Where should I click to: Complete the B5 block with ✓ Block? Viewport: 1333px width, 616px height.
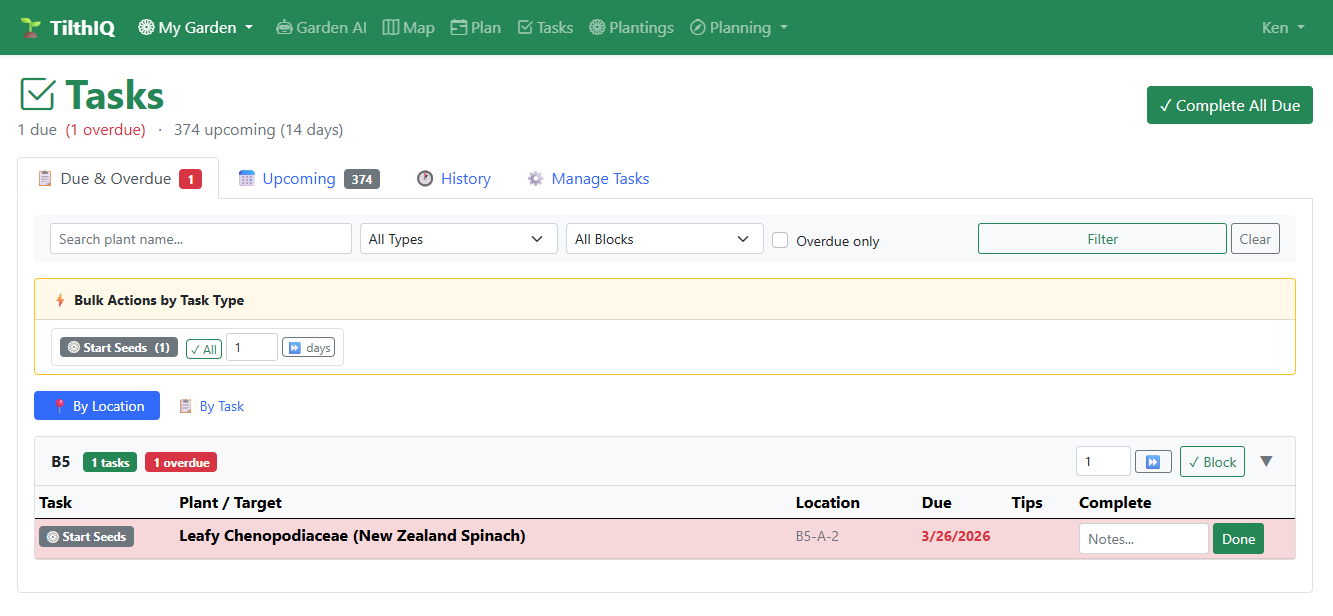pyautogui.click(x=1212, y=462)
